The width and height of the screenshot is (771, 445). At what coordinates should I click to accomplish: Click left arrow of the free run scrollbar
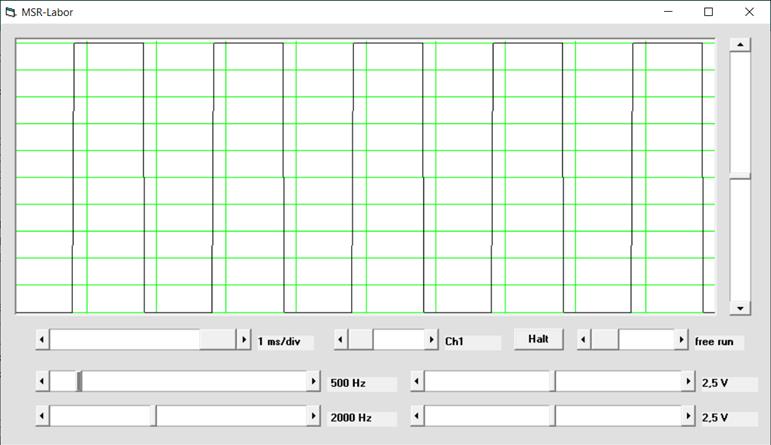tap(584, 340)
